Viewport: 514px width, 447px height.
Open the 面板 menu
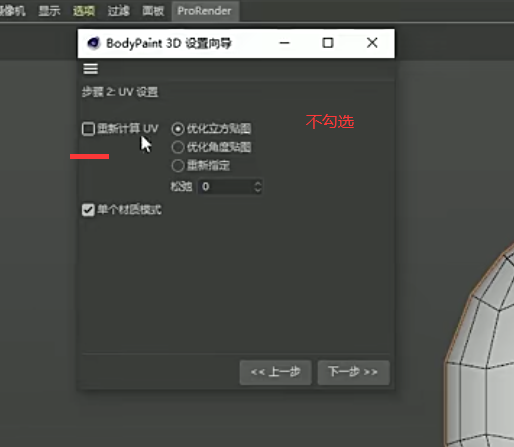tap(153, 11)
